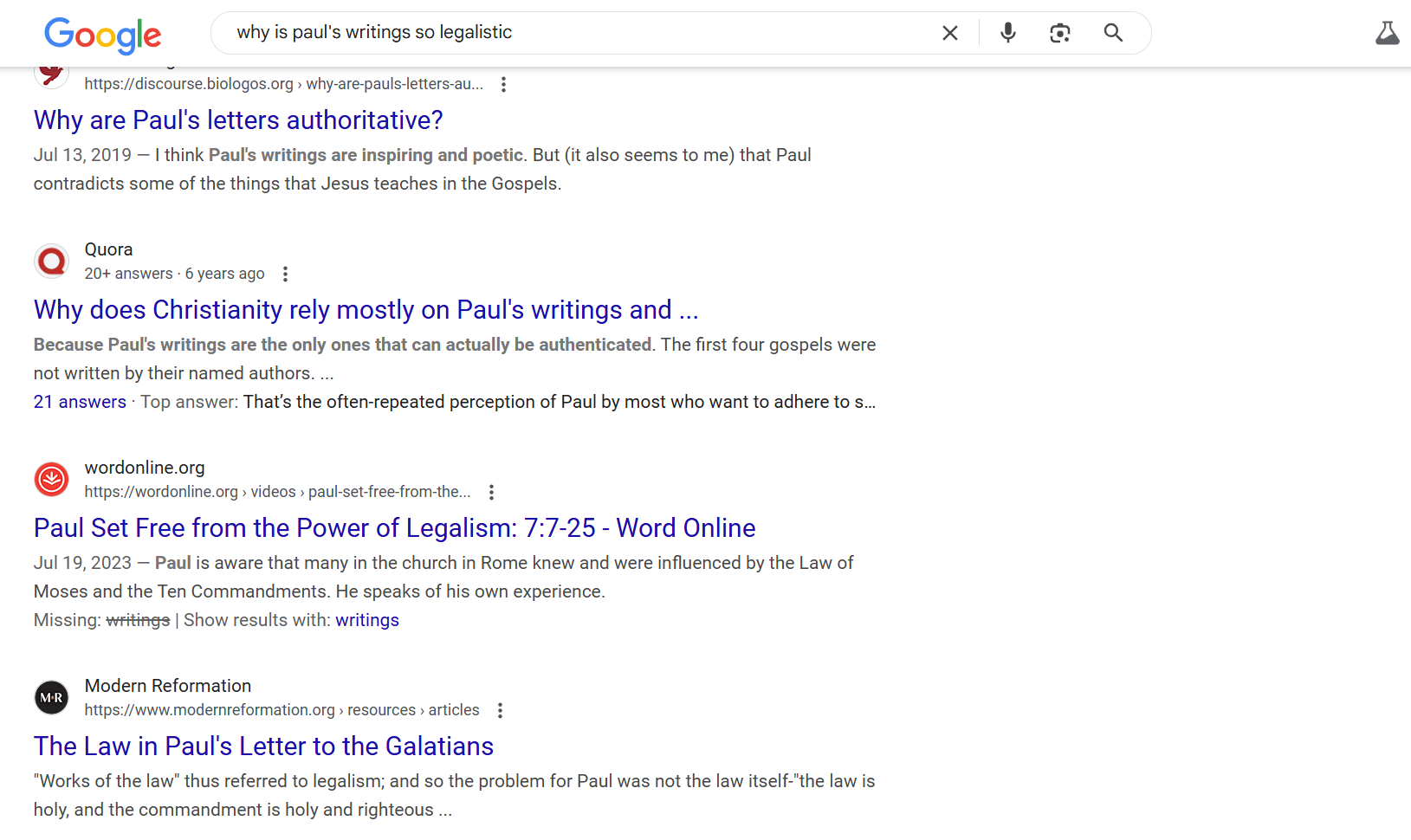The width and height of the screenshot is (1411, 840).
Task: Click the discourse.biologos.org URL breadcrumb
Action: click(x=284, y=84)
